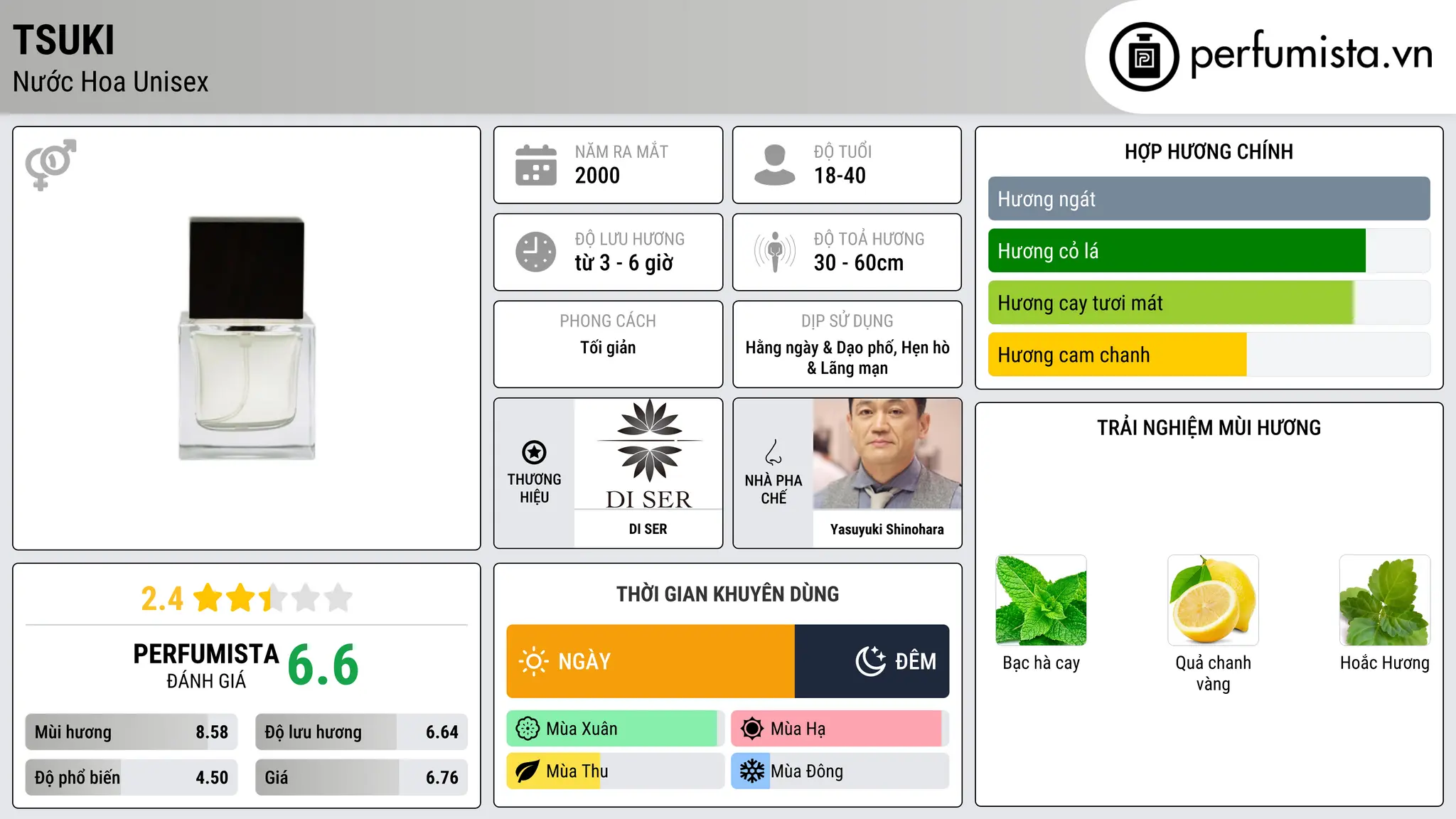Click the Độ phổ biến score bar
The image size is (1456, 819).
pos(132,778)
